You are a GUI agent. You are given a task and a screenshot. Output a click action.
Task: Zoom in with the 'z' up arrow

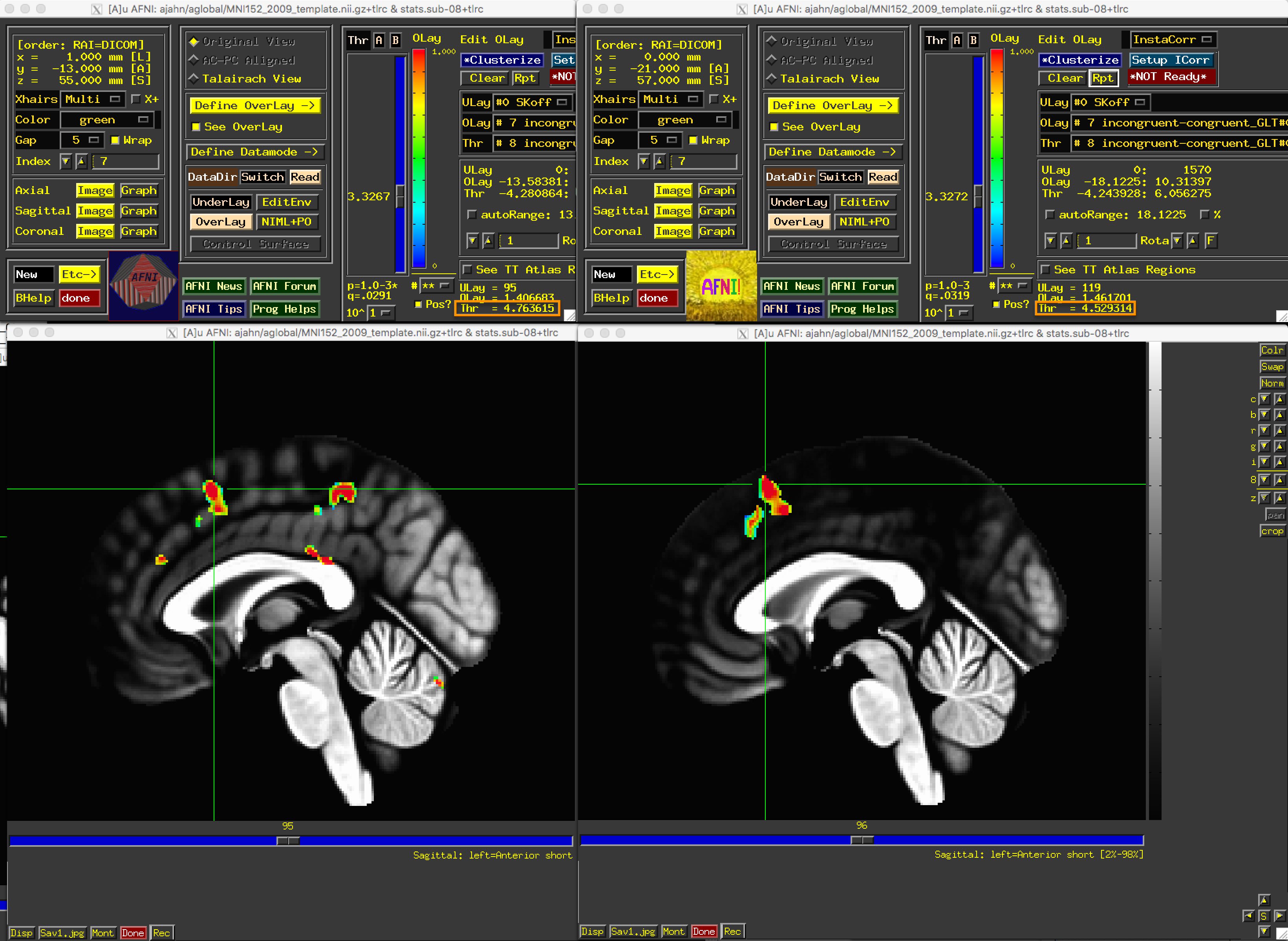1279,498
